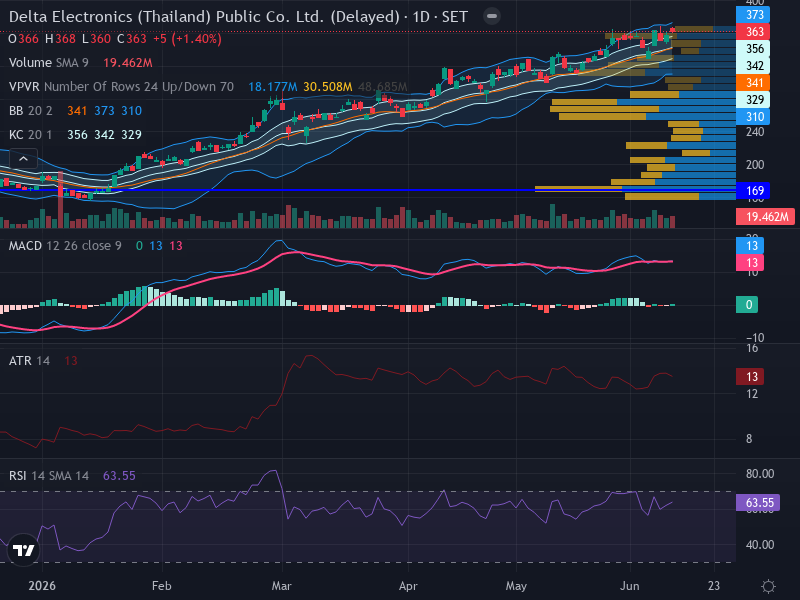Select the MACD 12 26 close 9 label

pos(65,246)
